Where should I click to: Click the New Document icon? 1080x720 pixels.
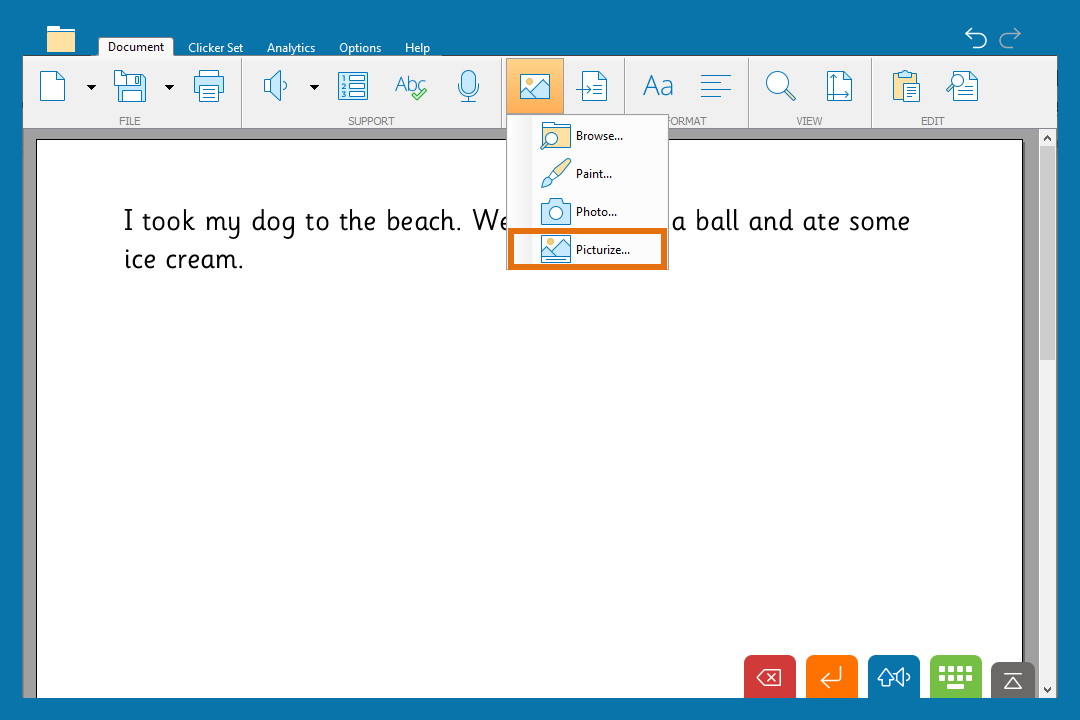click(x=53, y=86)
